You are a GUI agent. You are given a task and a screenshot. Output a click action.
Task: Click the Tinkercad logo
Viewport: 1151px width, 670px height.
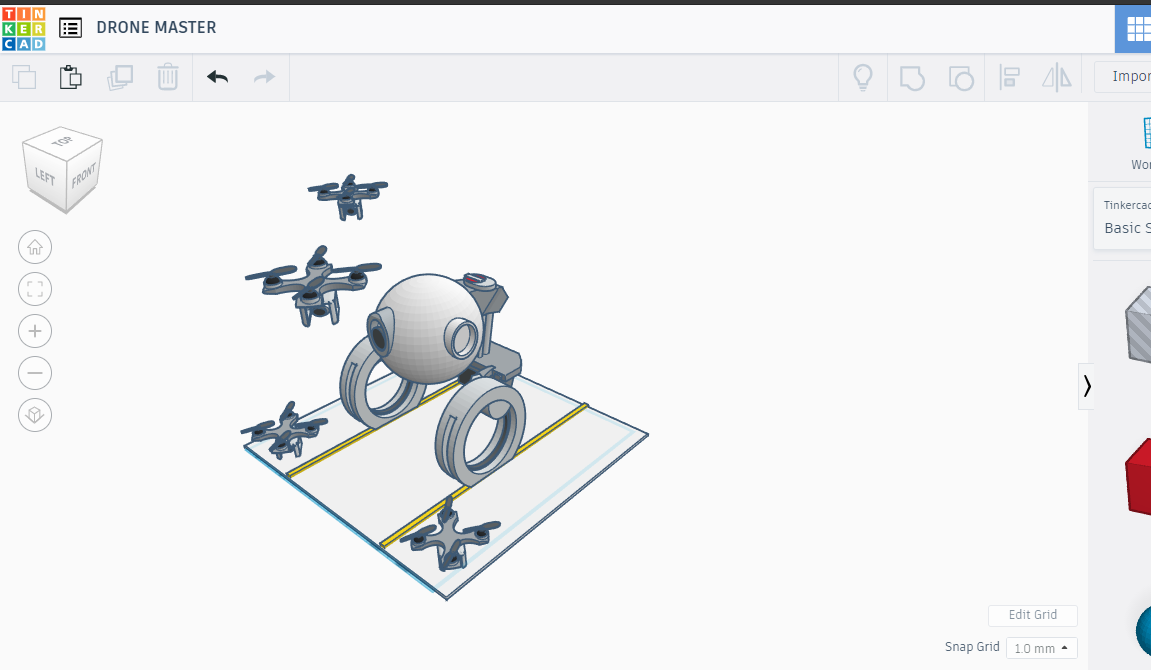coord(24,27)
